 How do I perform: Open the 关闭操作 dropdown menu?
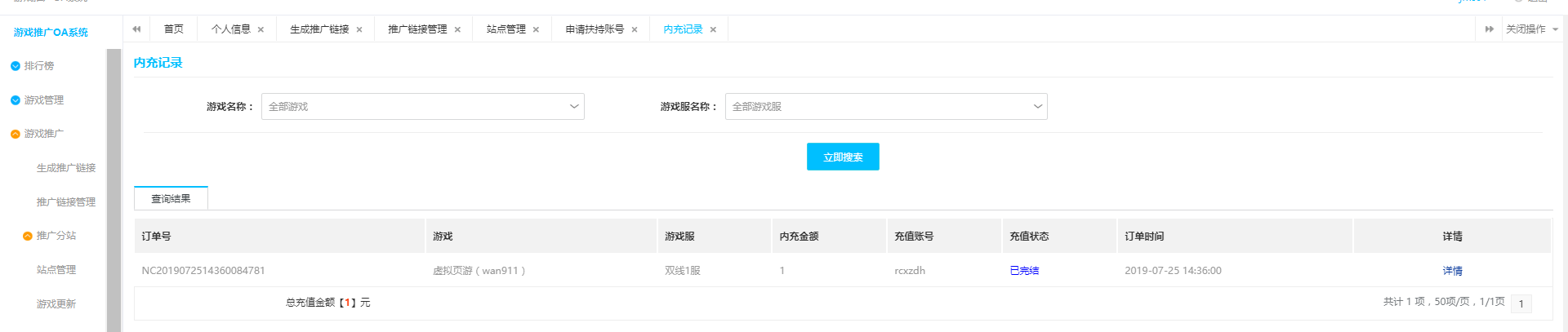point(1531,29)
